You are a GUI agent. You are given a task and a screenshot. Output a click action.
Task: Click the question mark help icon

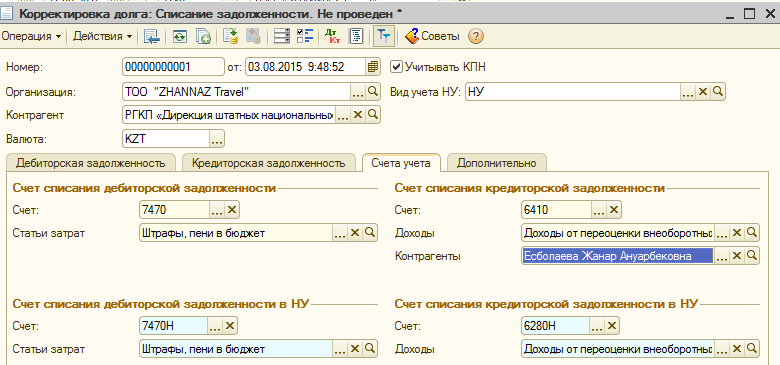(476, 36)
